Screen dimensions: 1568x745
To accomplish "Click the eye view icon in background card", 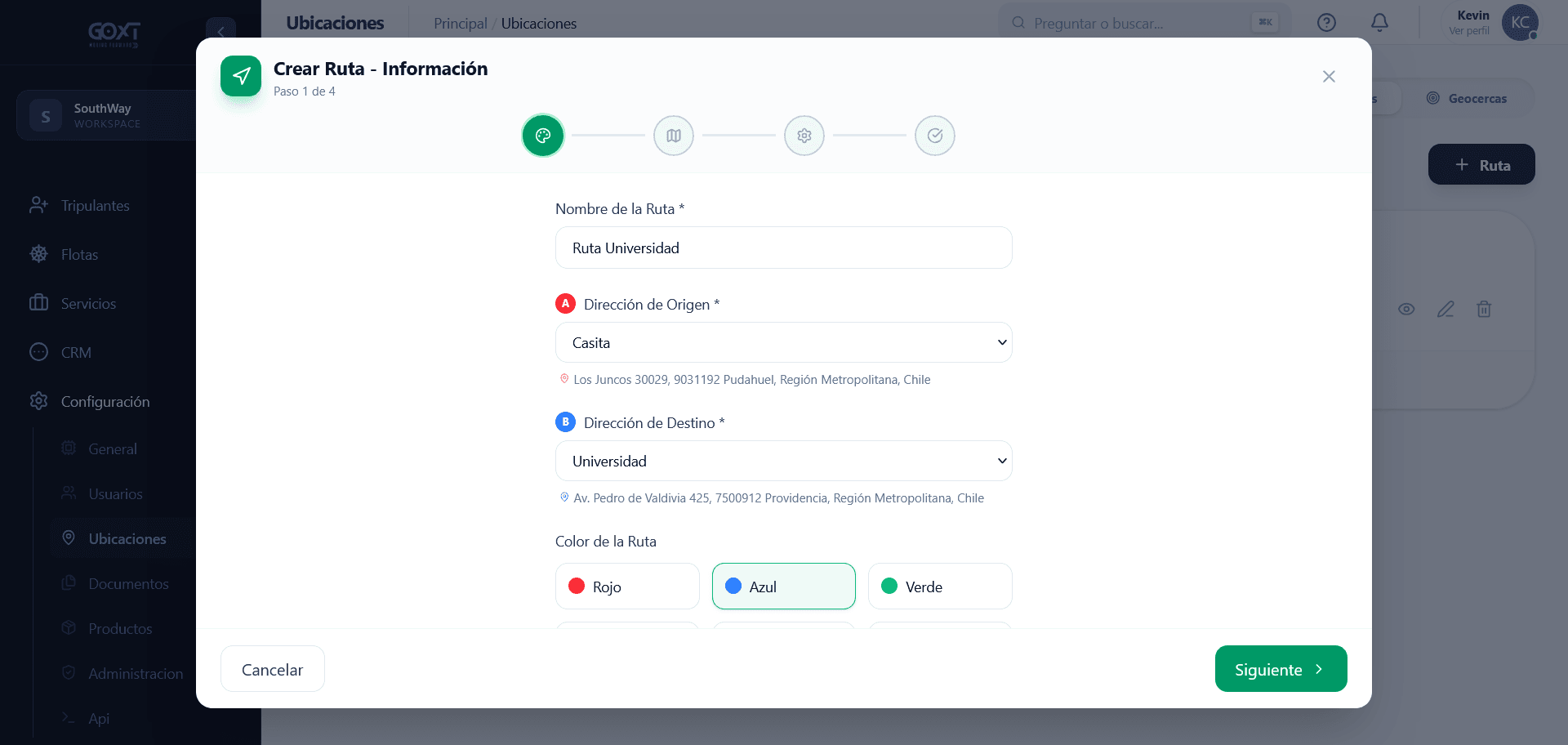I will (x=1406, y=310).
